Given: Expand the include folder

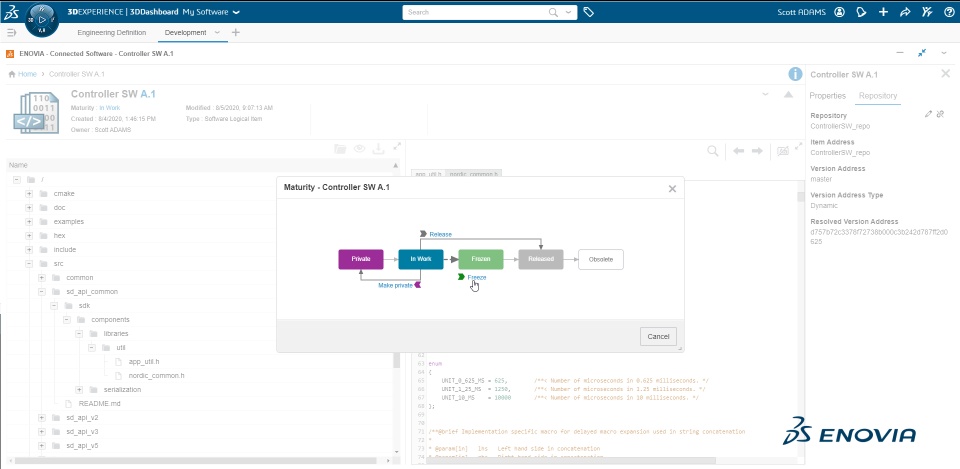Looking at the screenshot, I should point(29,250).
